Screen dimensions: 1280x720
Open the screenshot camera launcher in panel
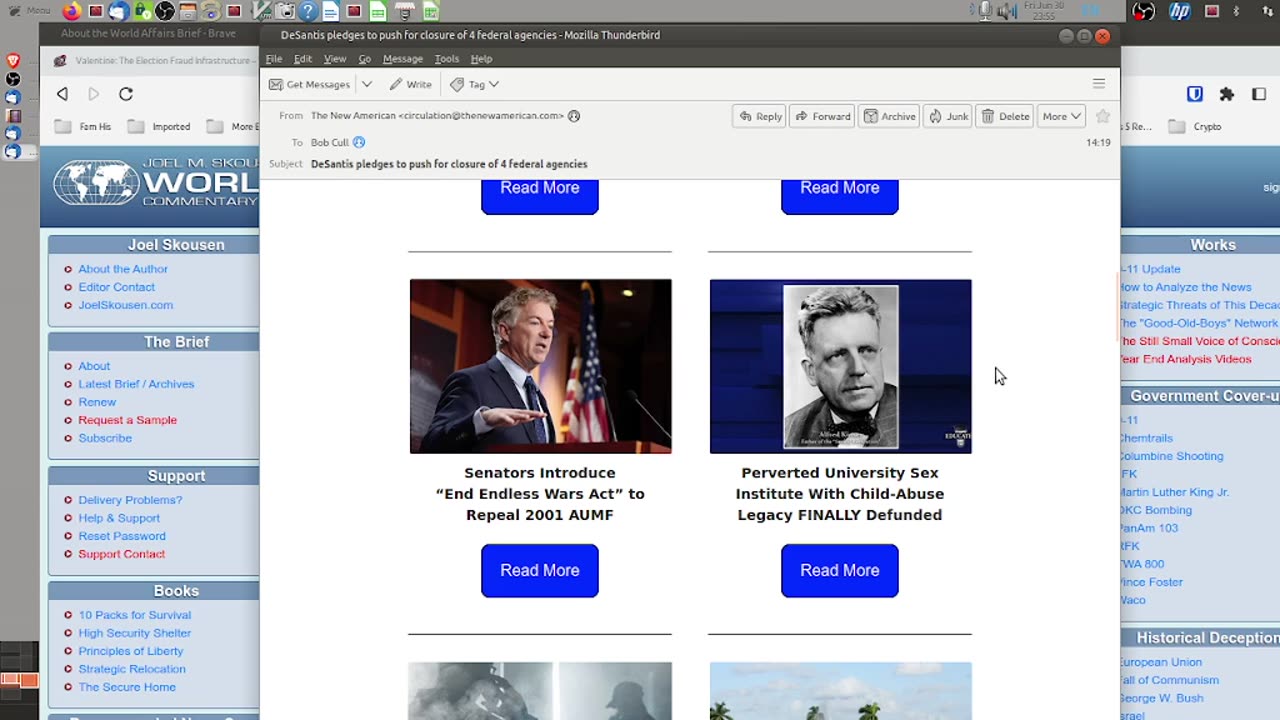[286, 11]
